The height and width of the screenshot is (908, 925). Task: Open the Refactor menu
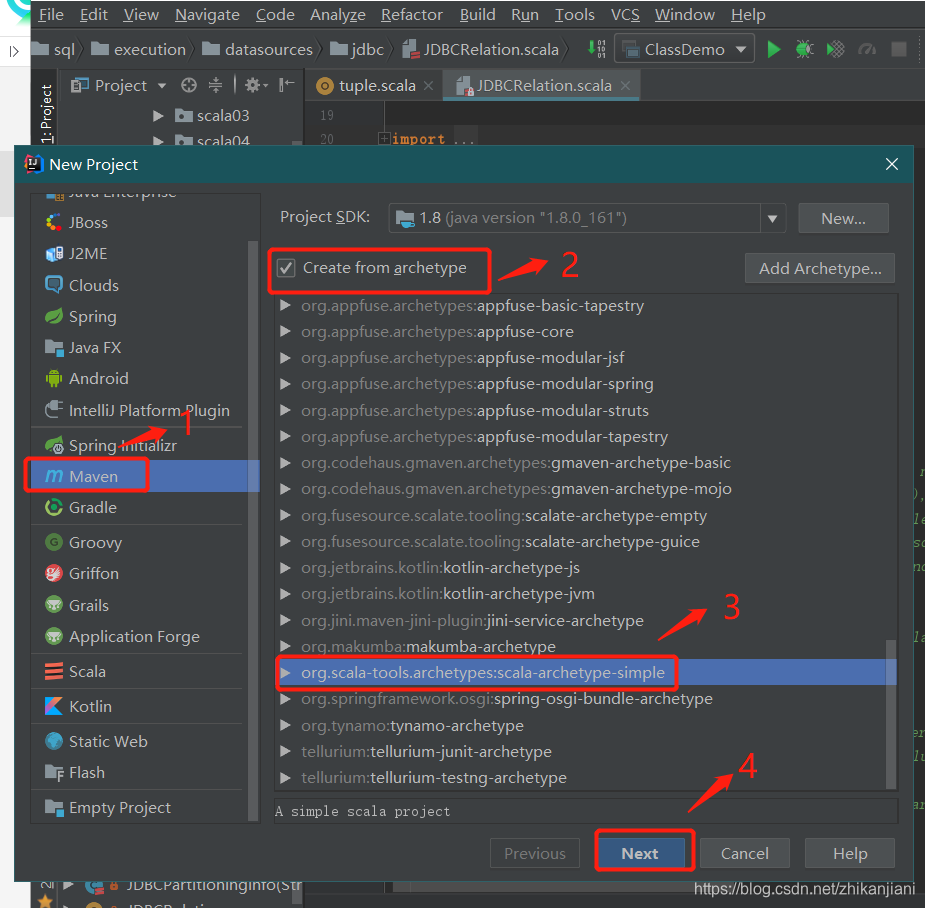point(411,15)
